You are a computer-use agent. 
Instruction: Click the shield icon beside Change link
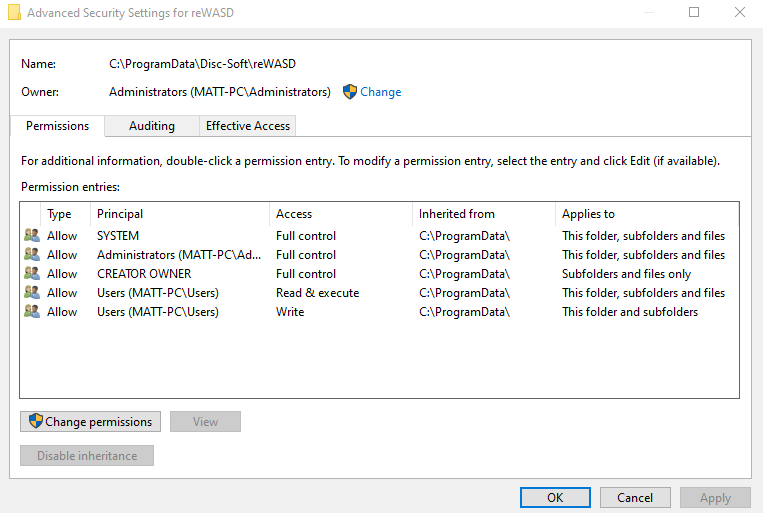click(x=349, y=92)
